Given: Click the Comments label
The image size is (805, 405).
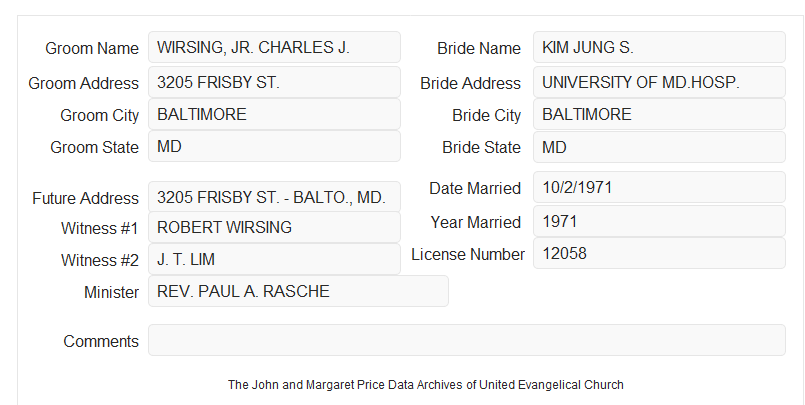Looking at the screenshot, I should 101,341.
